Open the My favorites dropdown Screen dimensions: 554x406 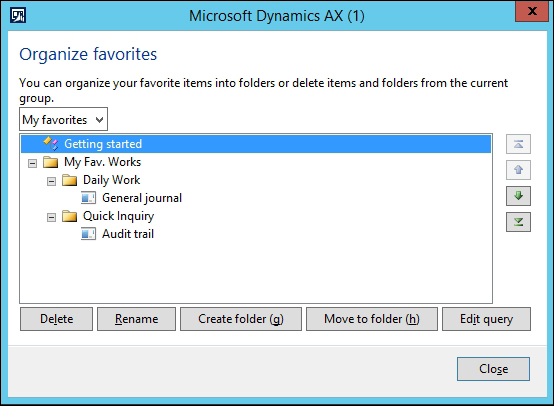(64, 119)
